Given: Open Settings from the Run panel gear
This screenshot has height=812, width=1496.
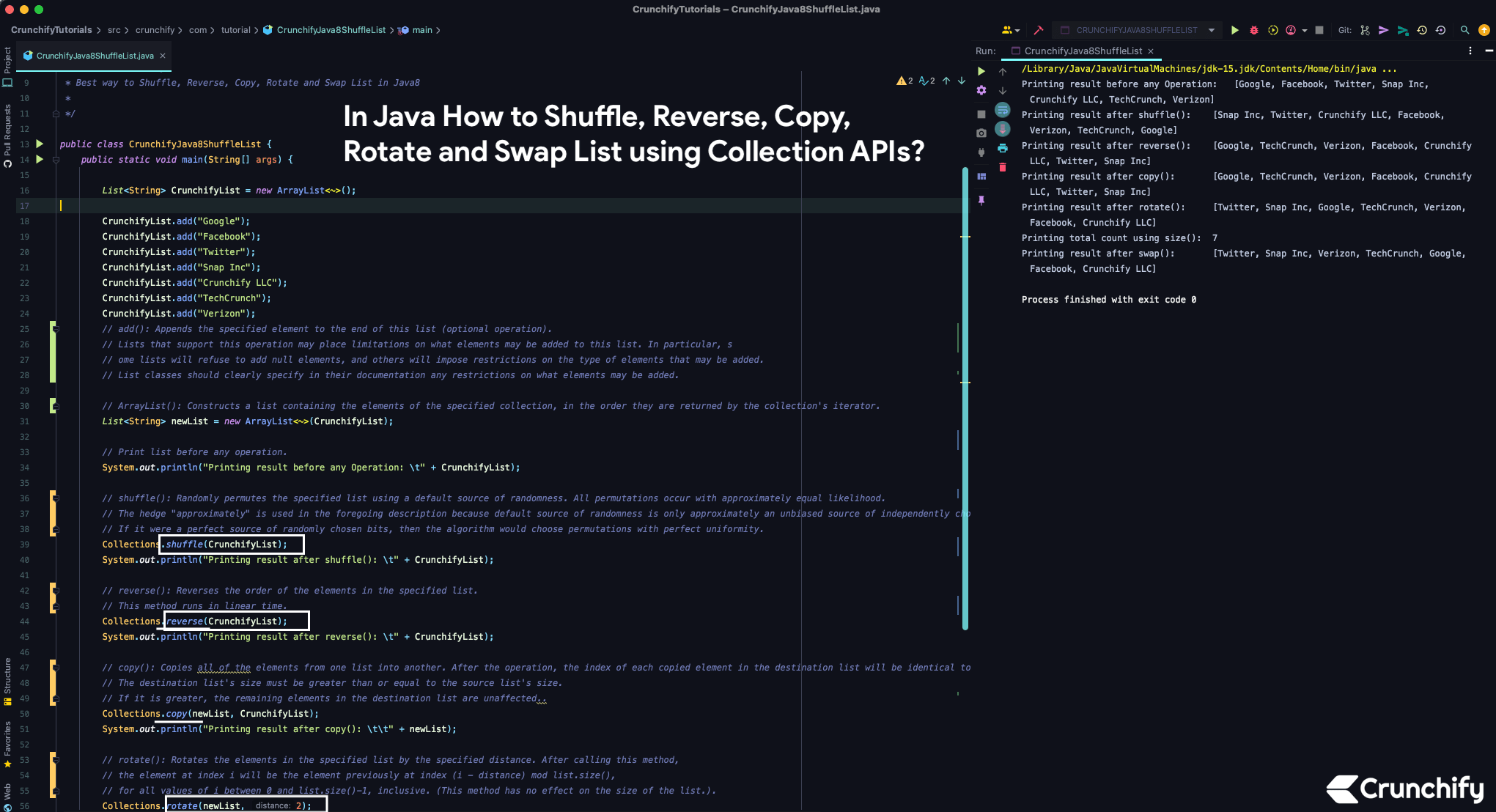Looking at the screenshot, I should point(982,91).
